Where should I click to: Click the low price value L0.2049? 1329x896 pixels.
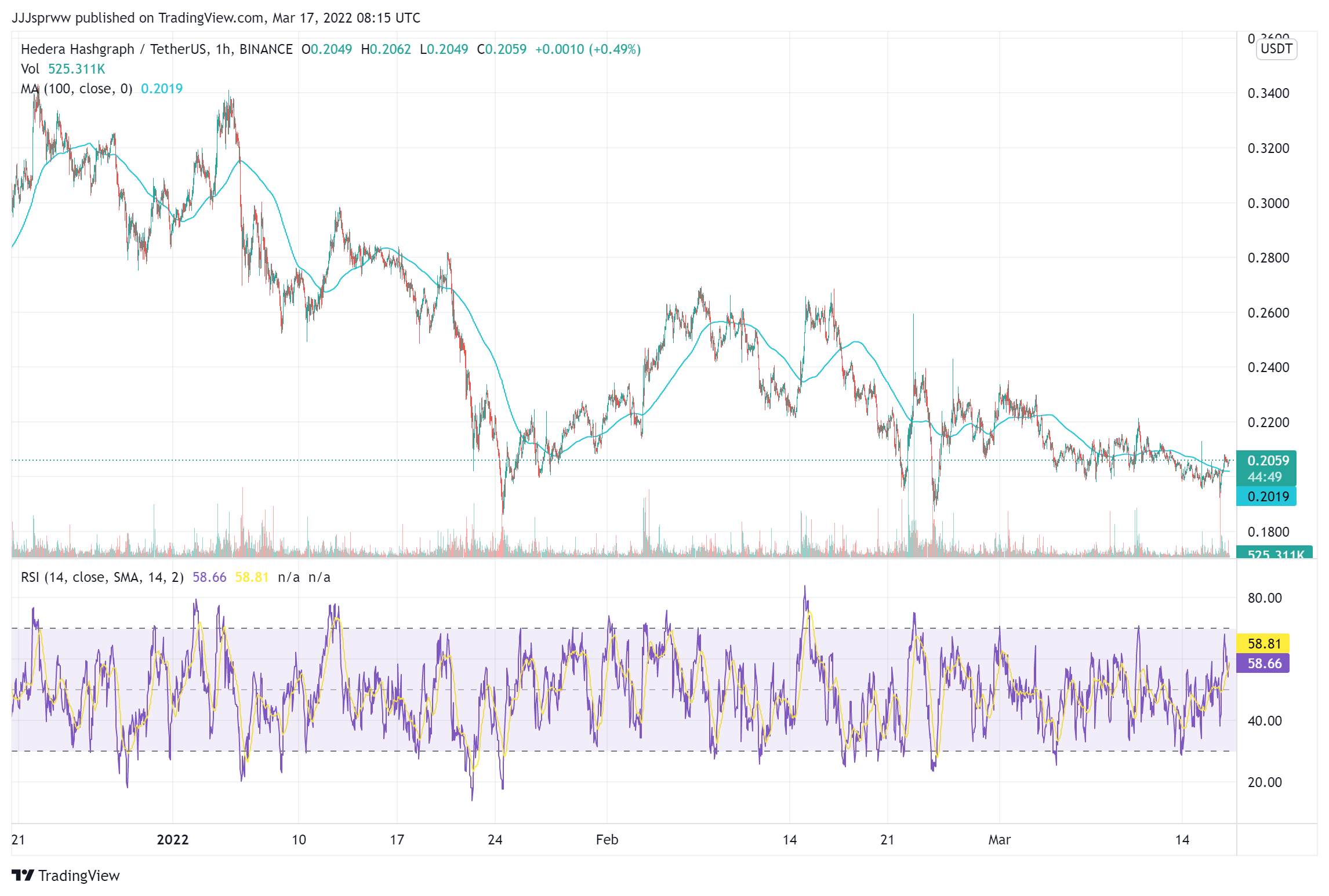pos(444,49)
